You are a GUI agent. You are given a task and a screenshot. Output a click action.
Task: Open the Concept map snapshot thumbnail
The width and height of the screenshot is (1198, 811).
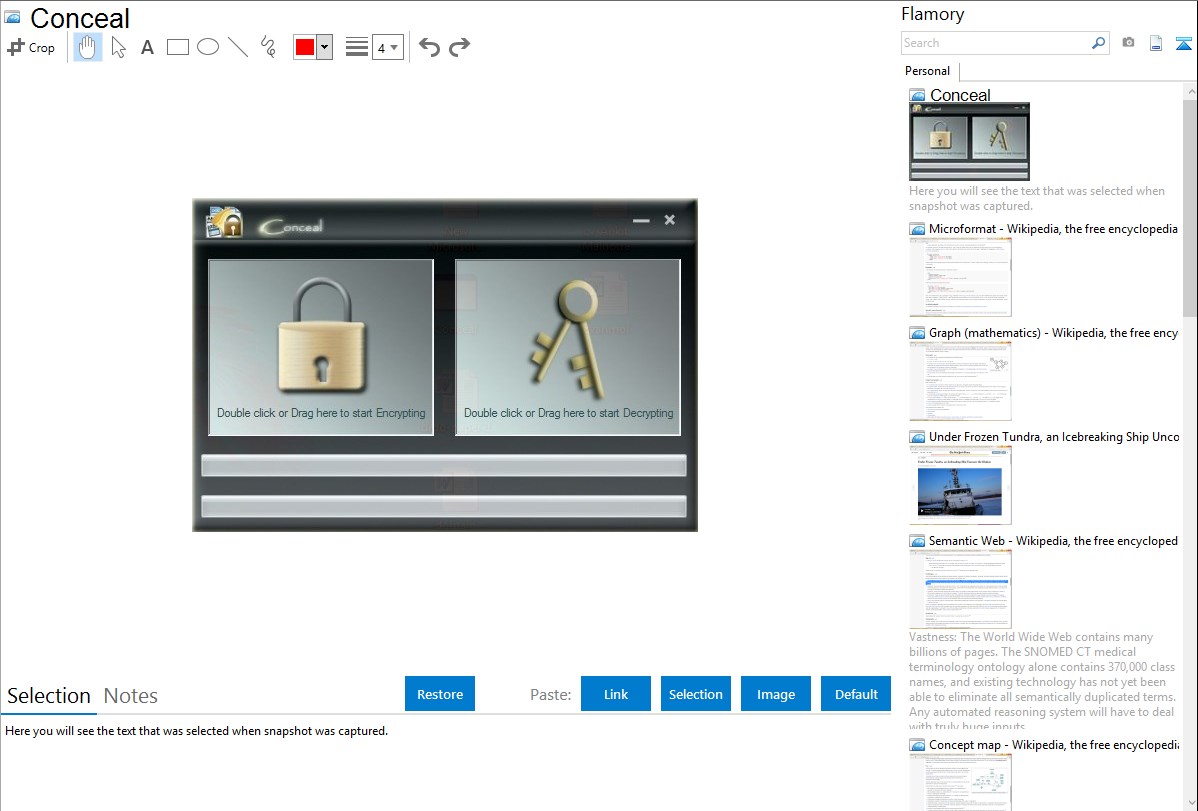(960, 782)
